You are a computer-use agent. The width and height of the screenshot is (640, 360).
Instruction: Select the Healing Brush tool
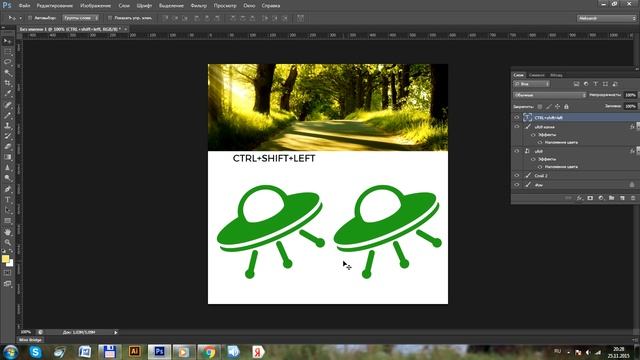pos(7,105)
